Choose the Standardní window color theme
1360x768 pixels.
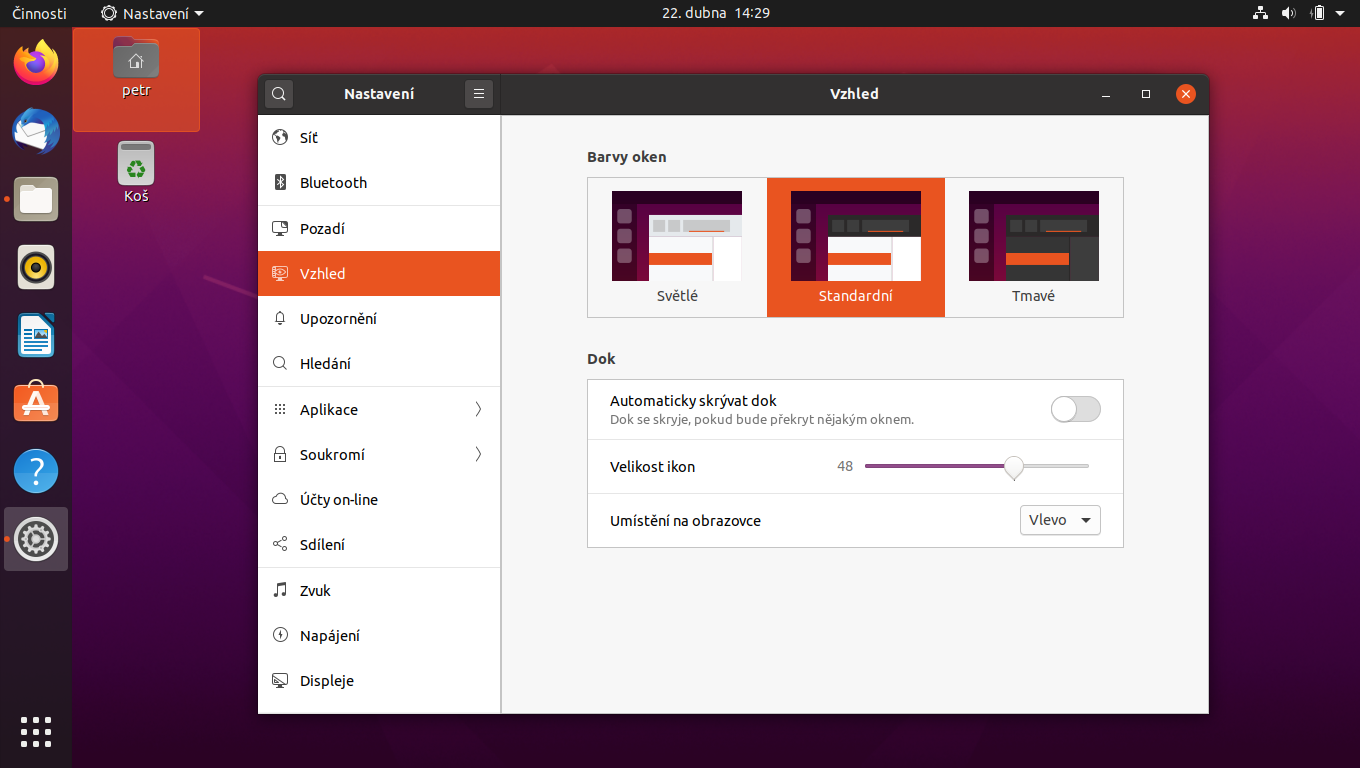[856, 248]
